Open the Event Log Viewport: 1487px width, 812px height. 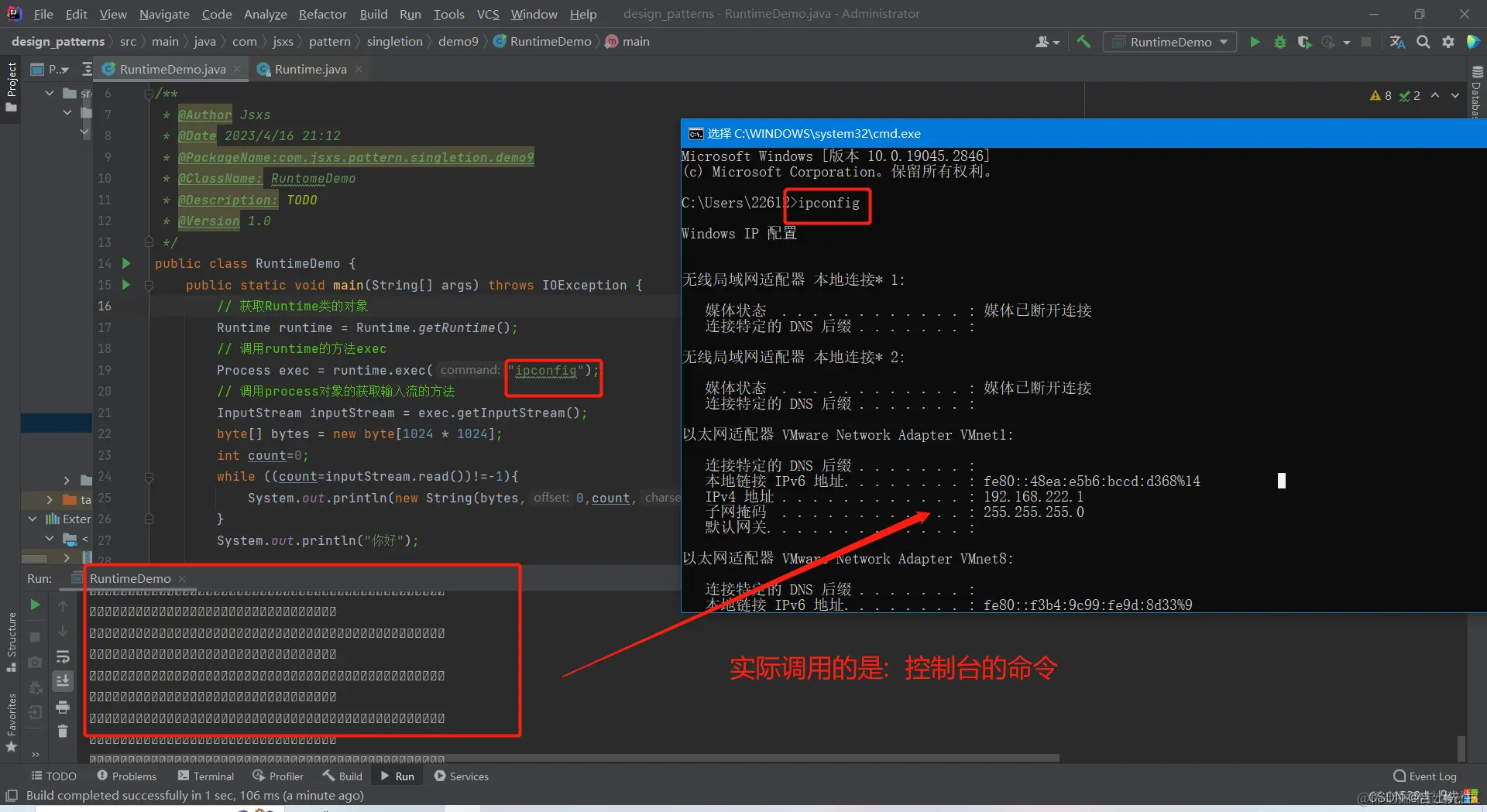click(1425, 776)
